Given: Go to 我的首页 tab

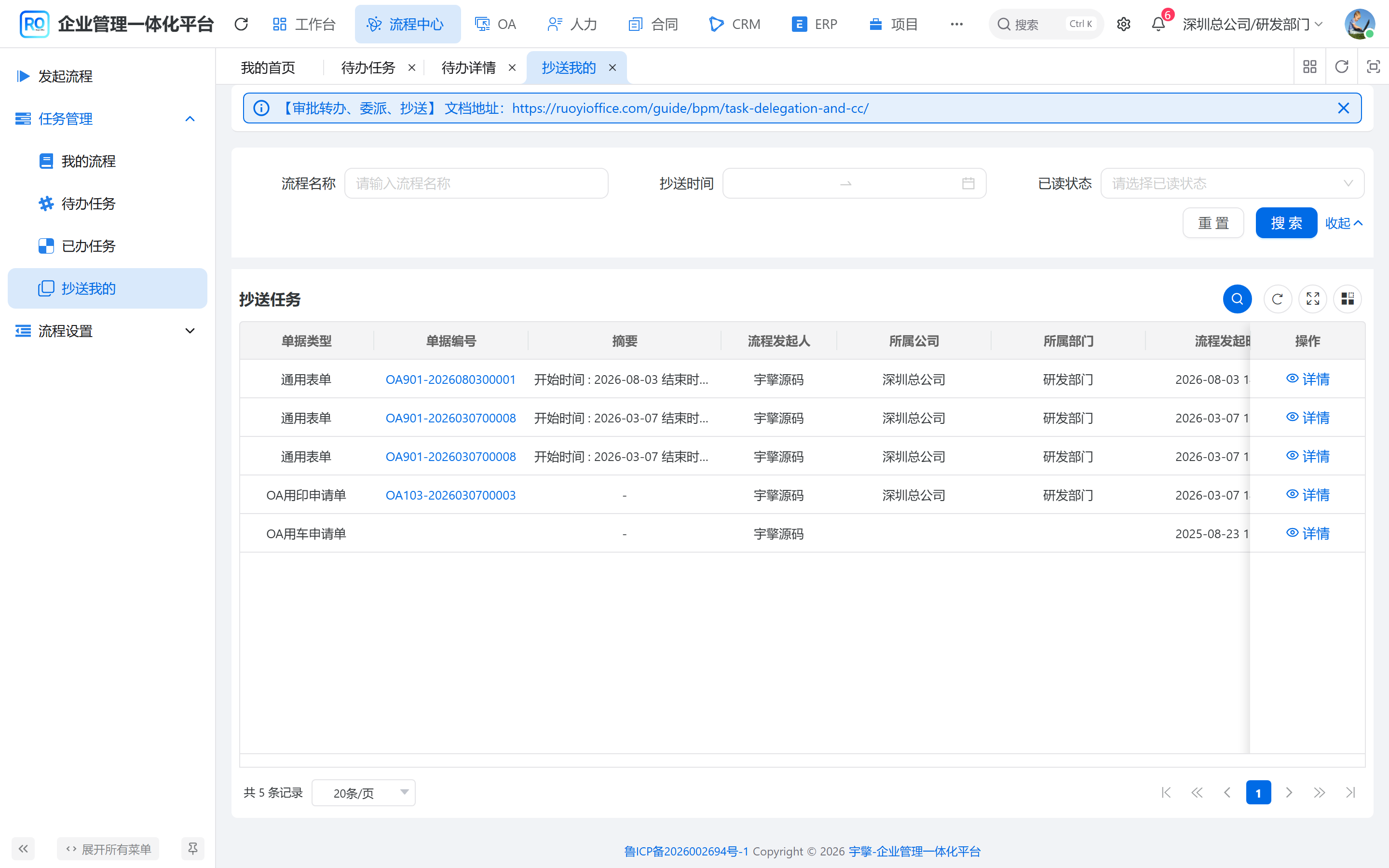Looking at the screenshot, I should click(x=268, y=68).
